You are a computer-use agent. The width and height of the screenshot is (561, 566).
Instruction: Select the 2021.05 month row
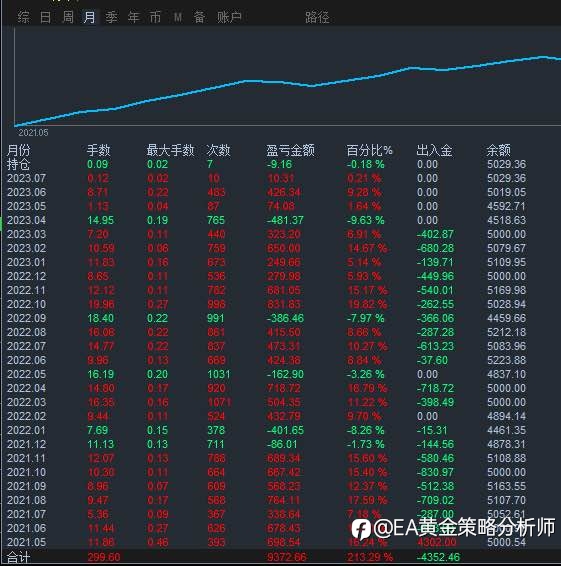pos(266,543)
